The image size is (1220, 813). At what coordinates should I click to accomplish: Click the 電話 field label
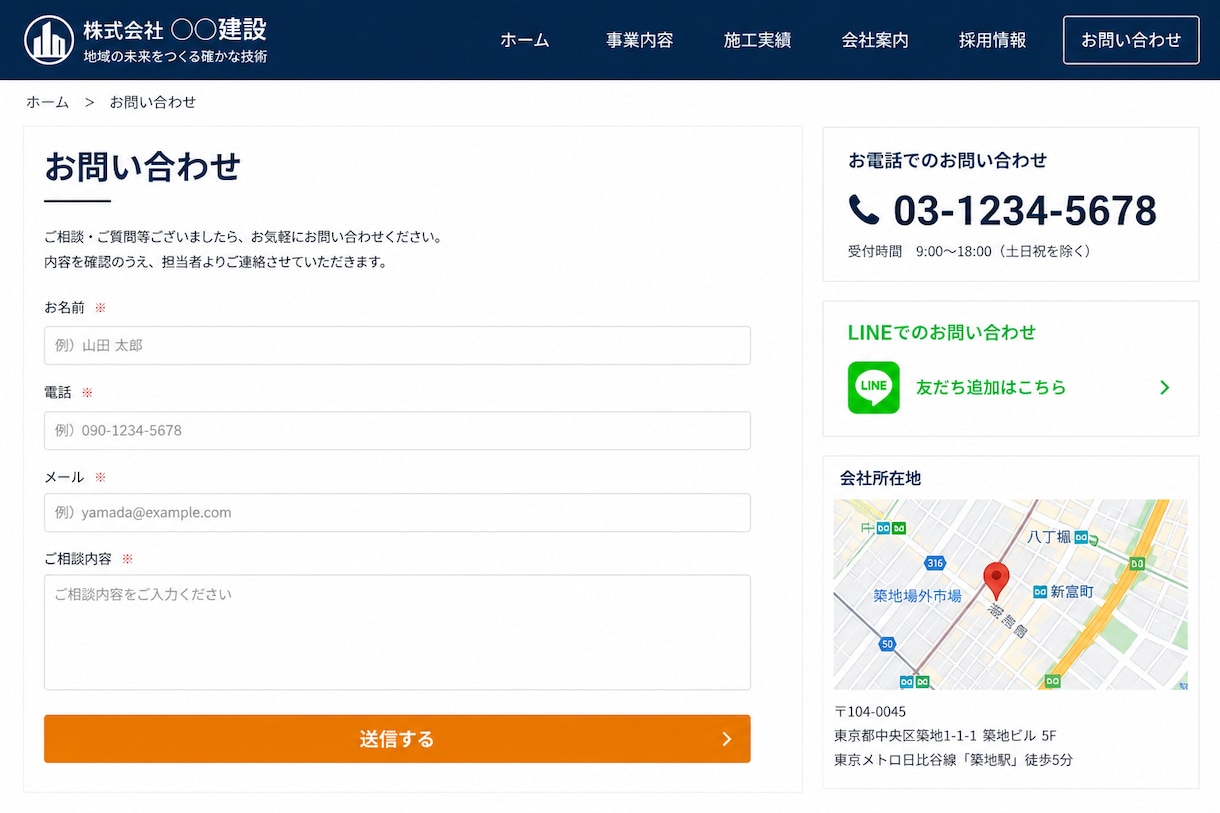pyautogui.click(x=58, y=393)
